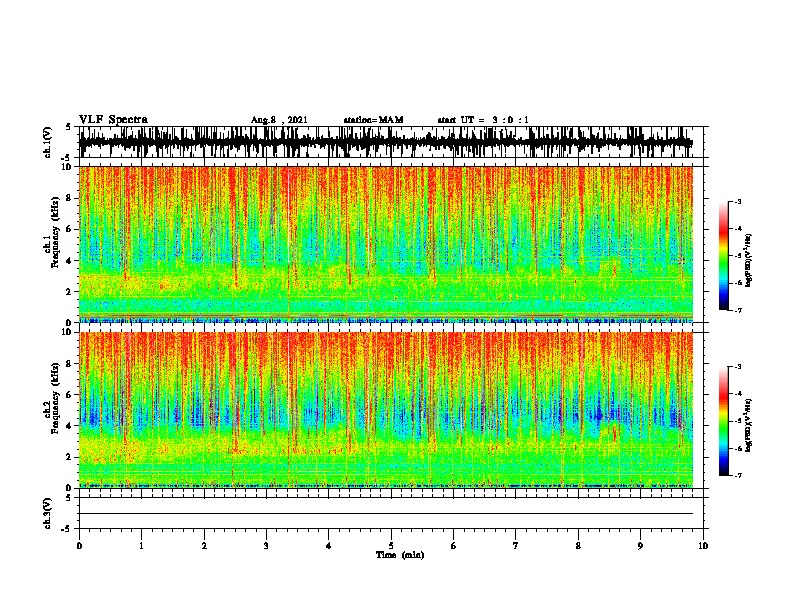Click time axis tick label "5"

click(391, 546)
